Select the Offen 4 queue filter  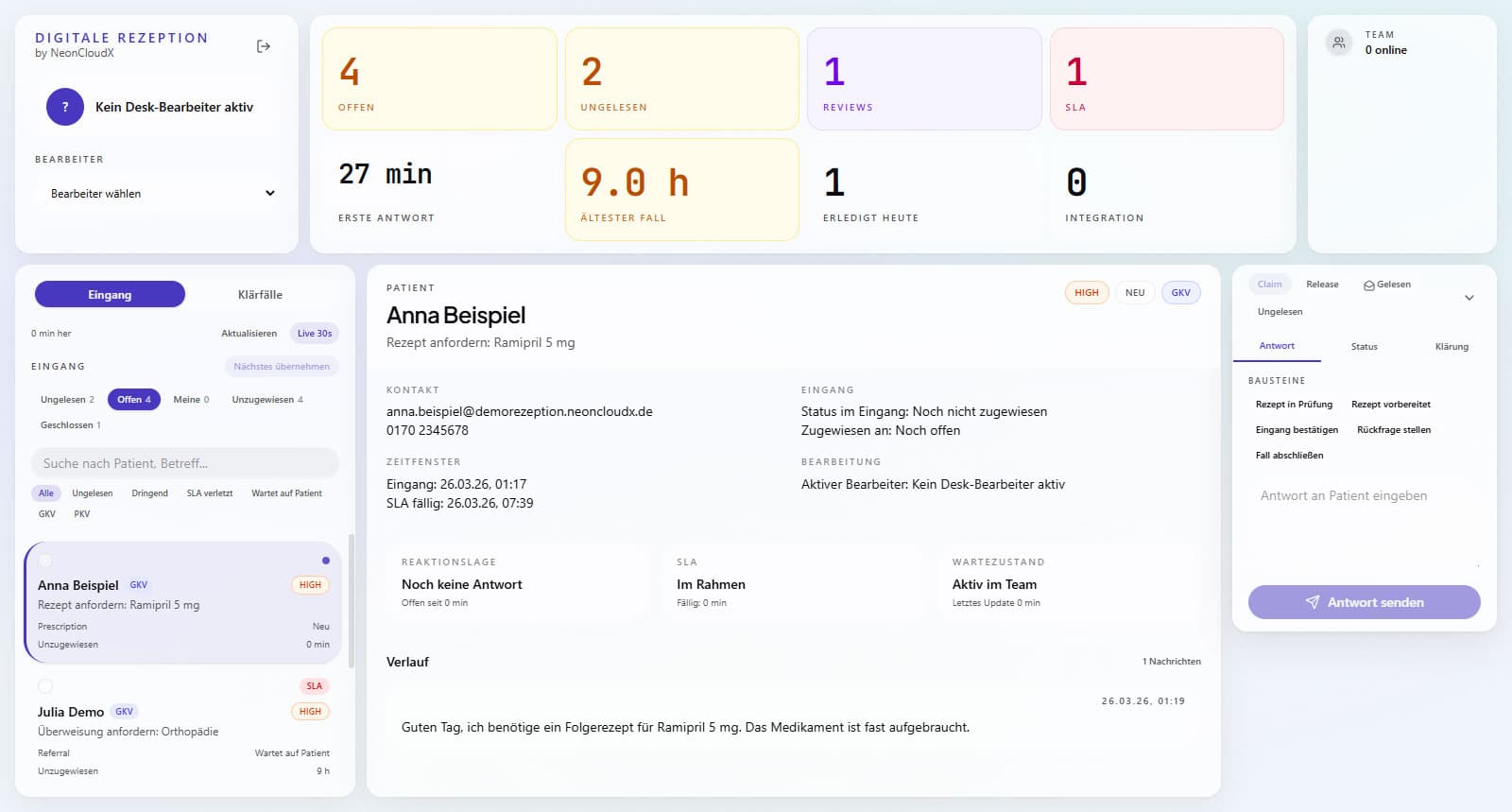pos(134,400)
